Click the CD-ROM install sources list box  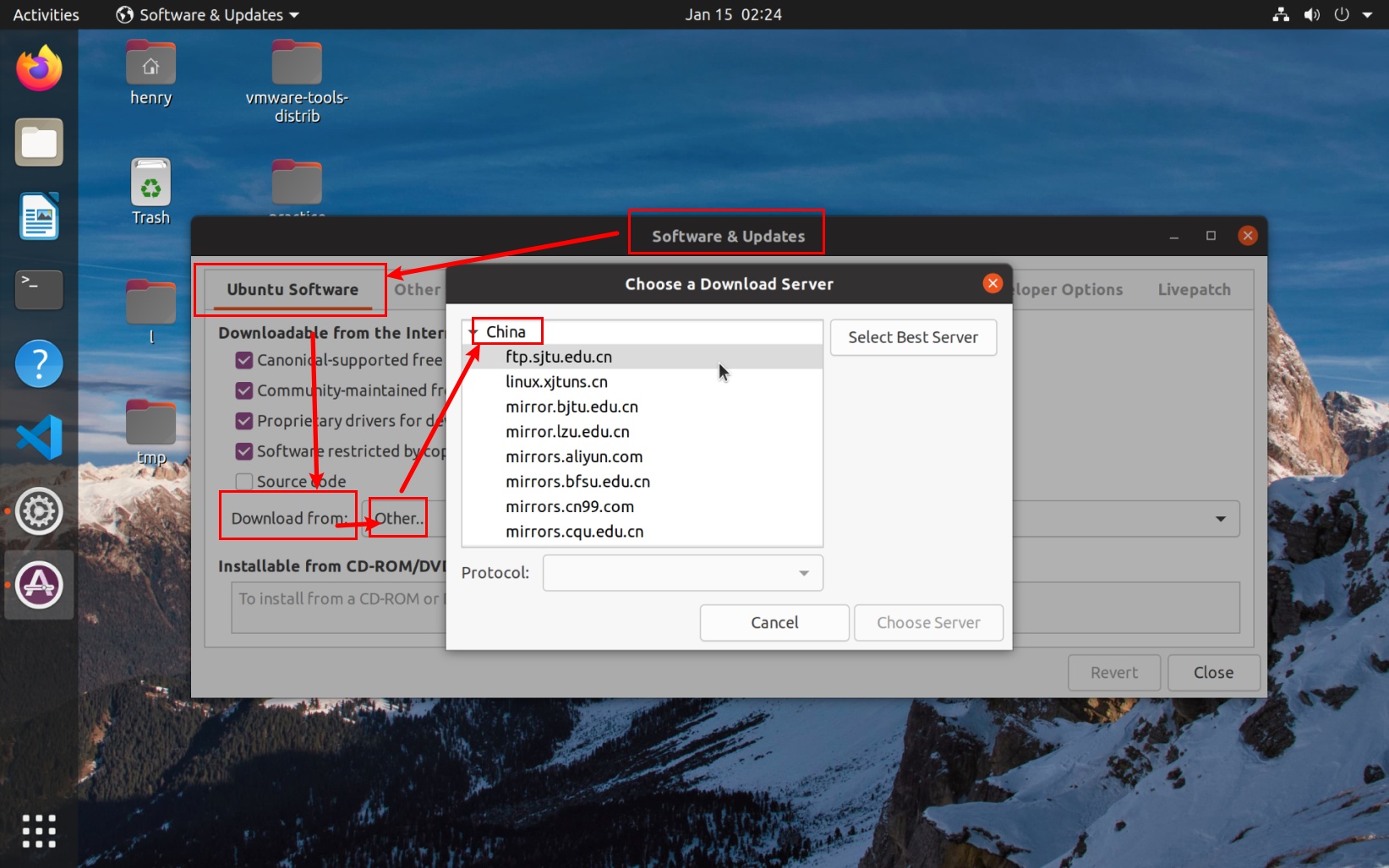pos(735,607)
